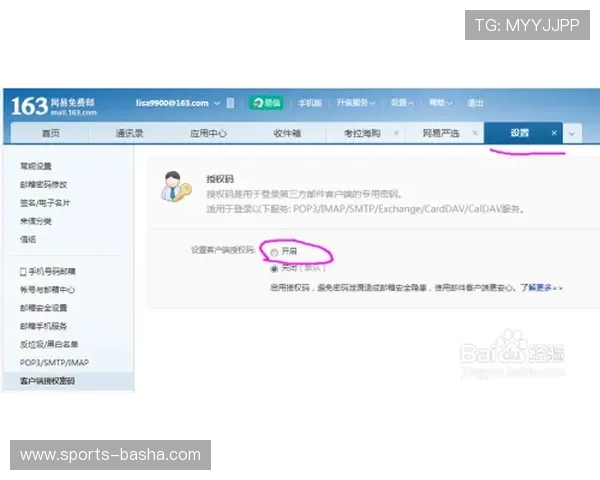Close the 网易严选 tab
This screenshot has width=600, height=480.
pyautogui.click(x=475, y=133)
